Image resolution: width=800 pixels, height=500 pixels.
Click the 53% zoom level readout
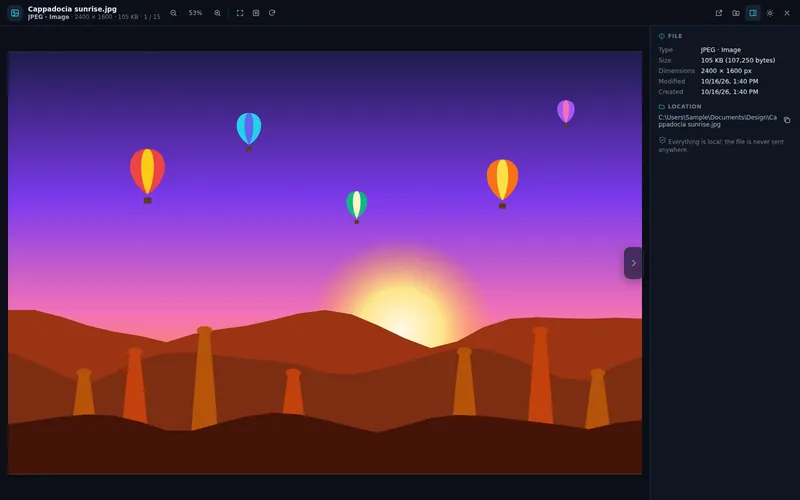tap(195, 13)
